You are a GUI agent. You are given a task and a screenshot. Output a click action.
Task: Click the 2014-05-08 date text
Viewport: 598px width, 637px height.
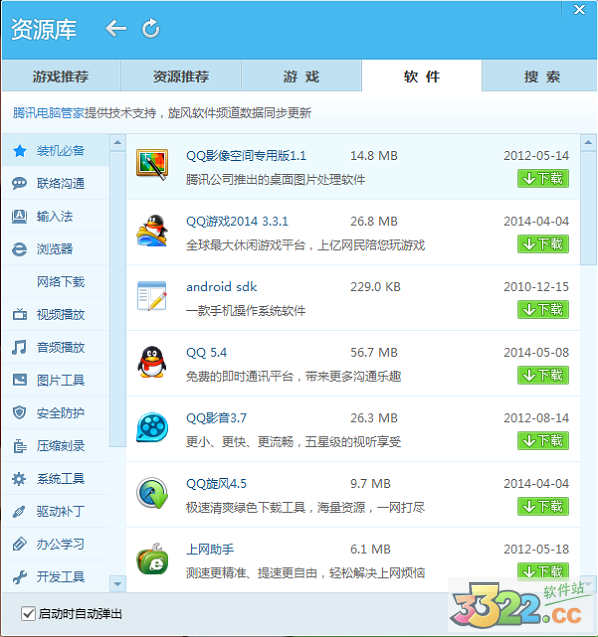536,353
